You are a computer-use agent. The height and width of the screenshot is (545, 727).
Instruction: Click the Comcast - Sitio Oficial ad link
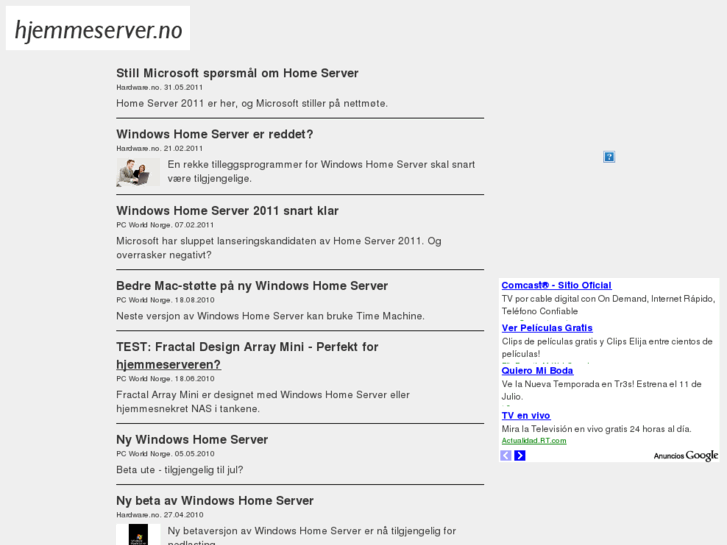click(x=556, y=285)
